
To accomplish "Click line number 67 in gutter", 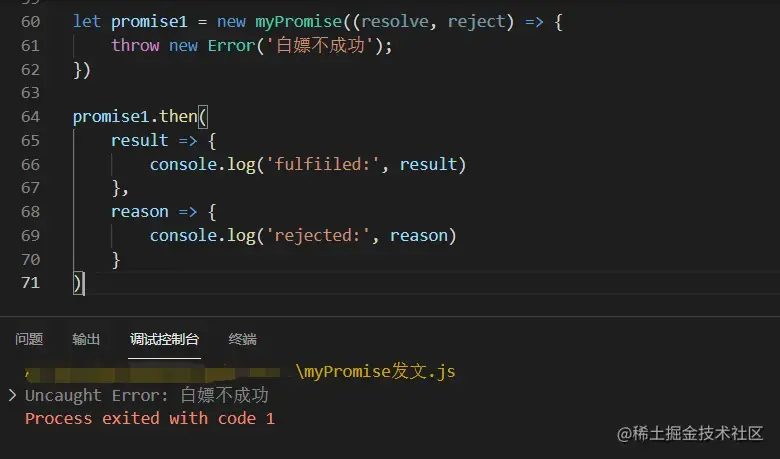I will 30,188.
